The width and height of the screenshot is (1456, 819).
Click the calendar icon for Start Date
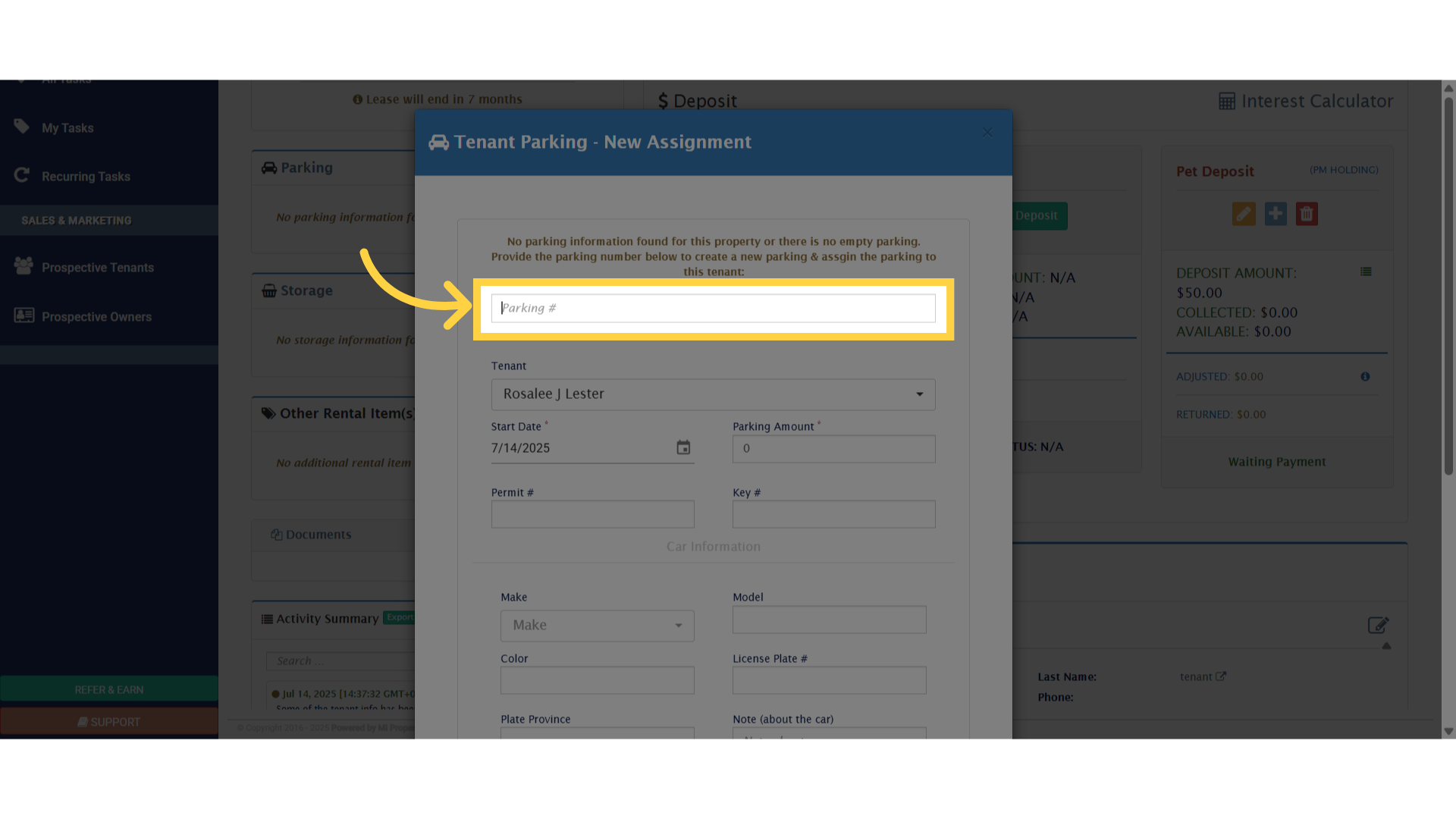coord(683,447)
